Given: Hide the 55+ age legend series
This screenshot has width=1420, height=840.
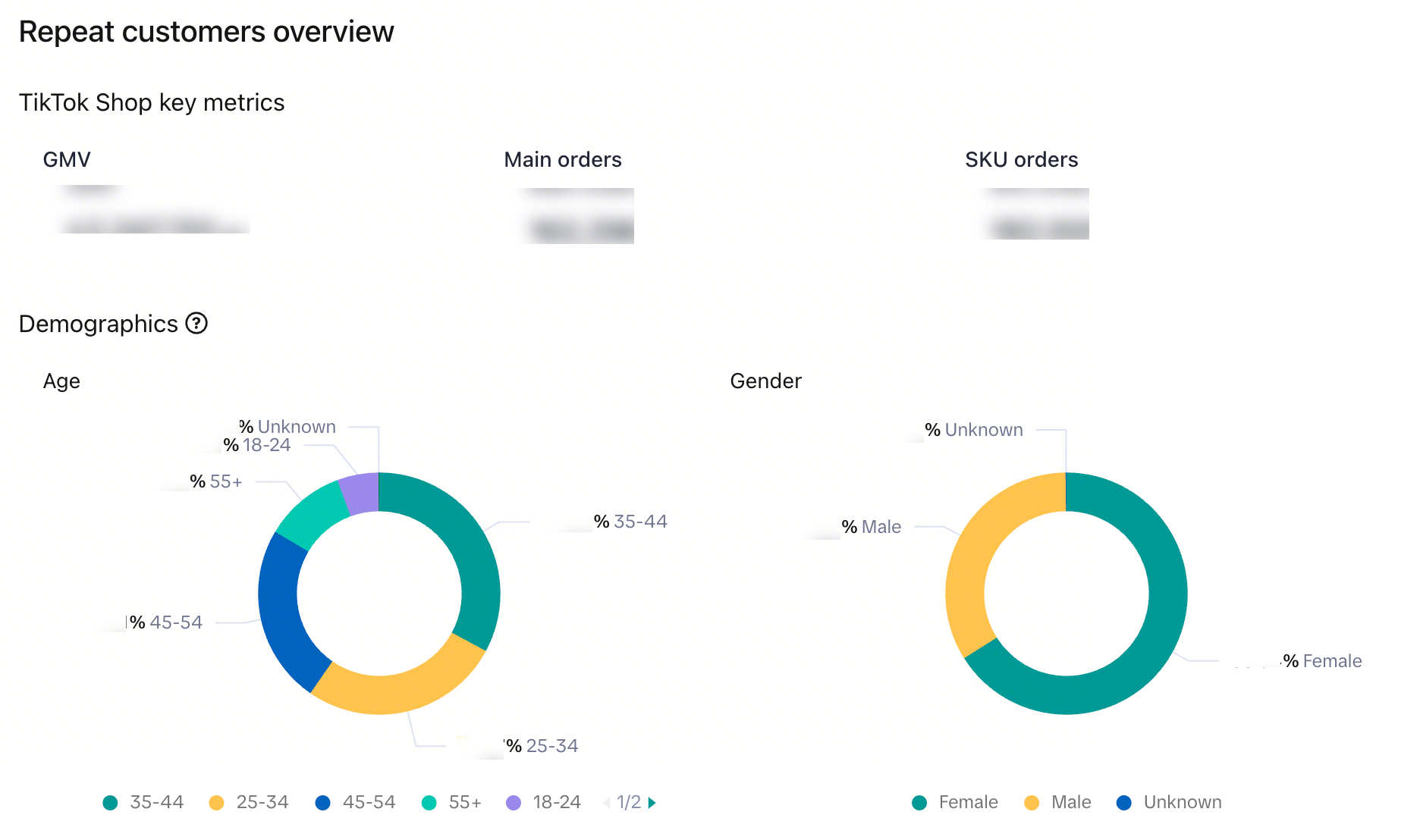Looking at the screenshot, I should click(x=451, y=803).
